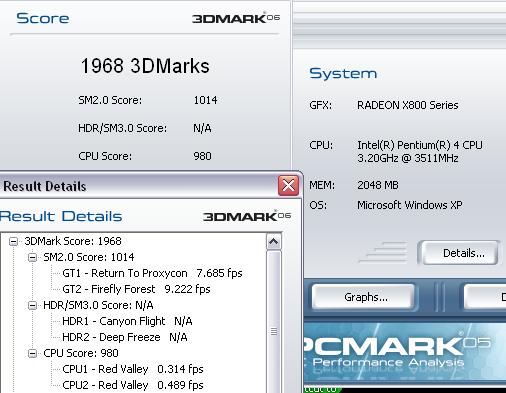Select HDR2 - Deep Freeze row

[125, 337]
